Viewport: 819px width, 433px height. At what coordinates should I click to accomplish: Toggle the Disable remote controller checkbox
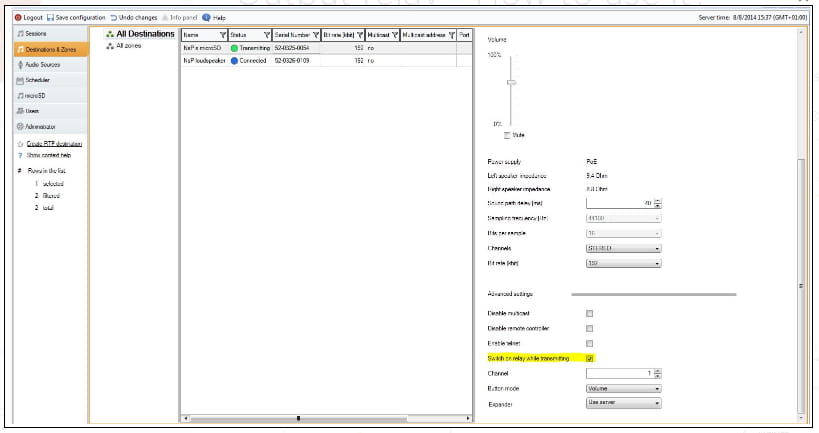(x=589, y=329)
